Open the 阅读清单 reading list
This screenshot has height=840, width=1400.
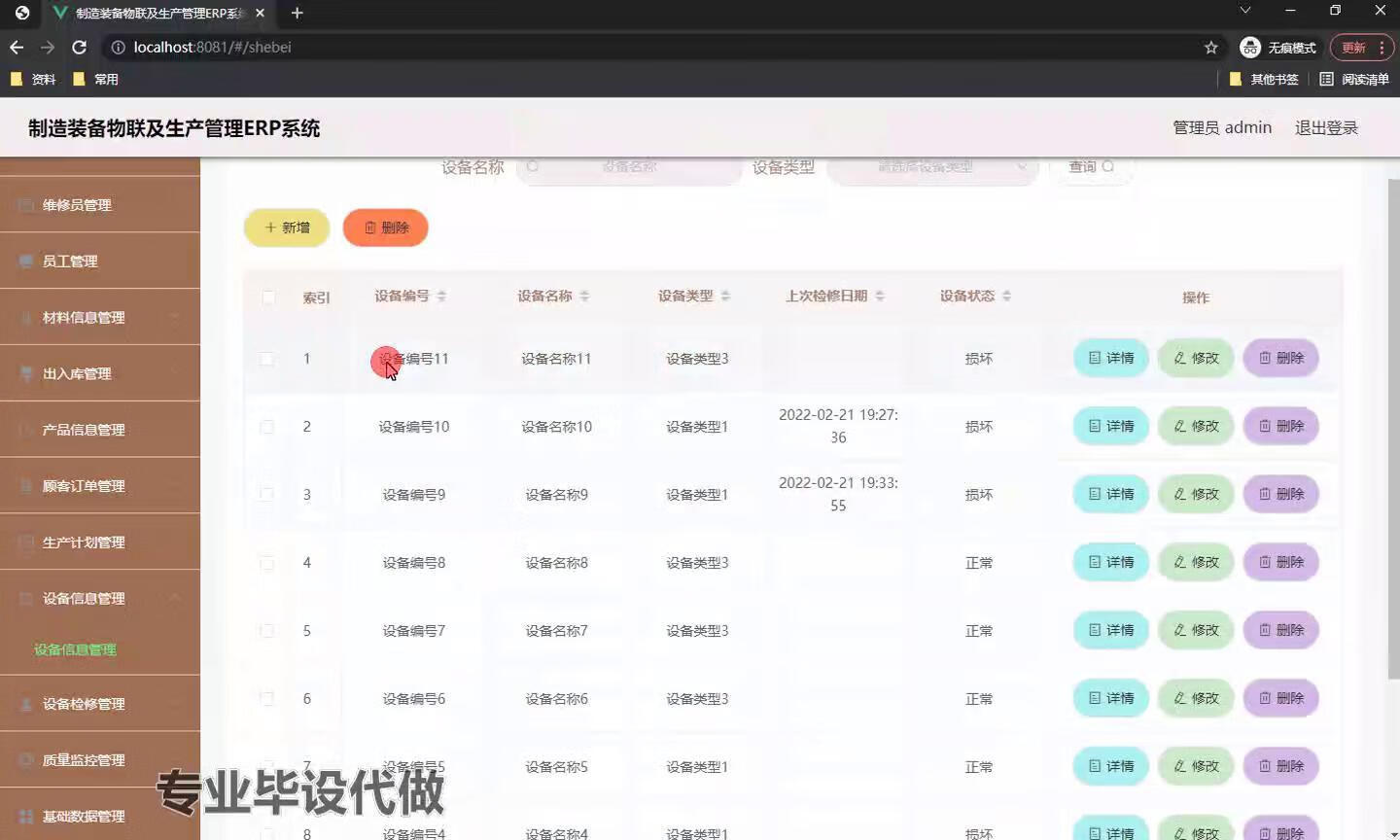1354,79
